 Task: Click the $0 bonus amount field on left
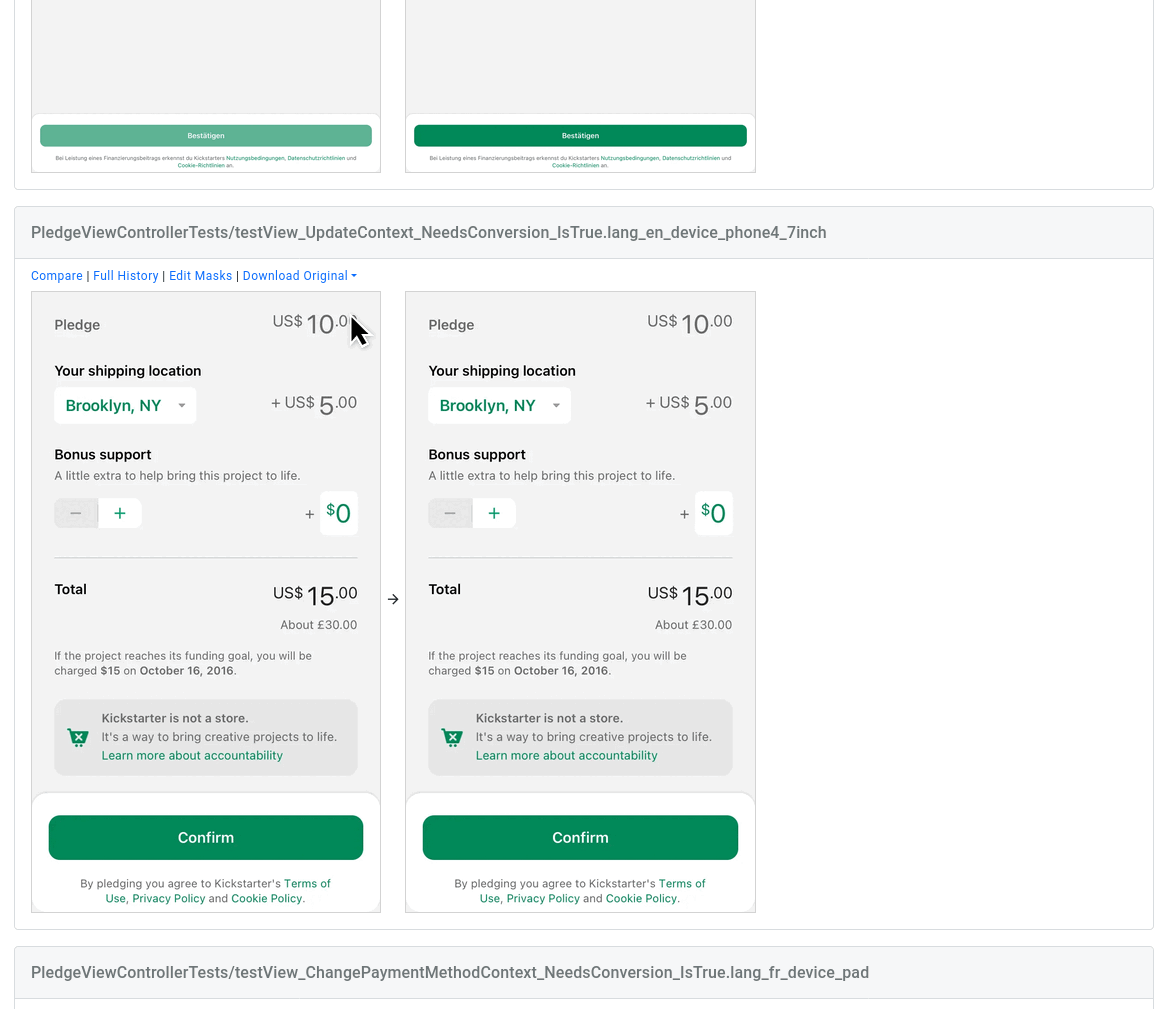point(339,514)
